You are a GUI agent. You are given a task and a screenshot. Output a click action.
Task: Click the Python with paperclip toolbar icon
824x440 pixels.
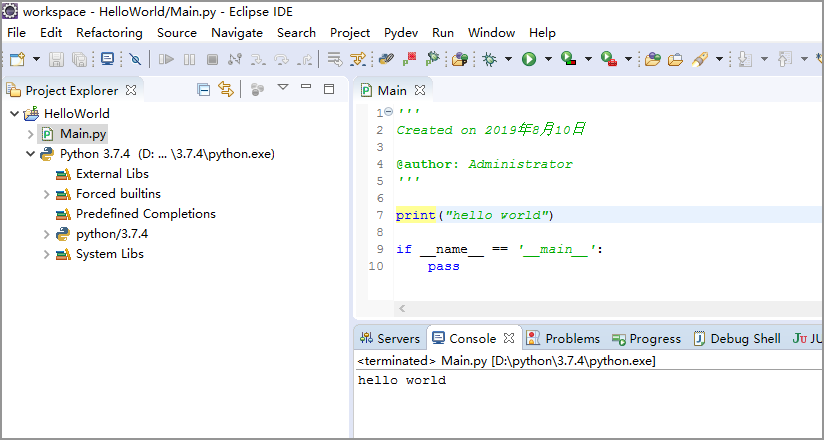point(386,59)
